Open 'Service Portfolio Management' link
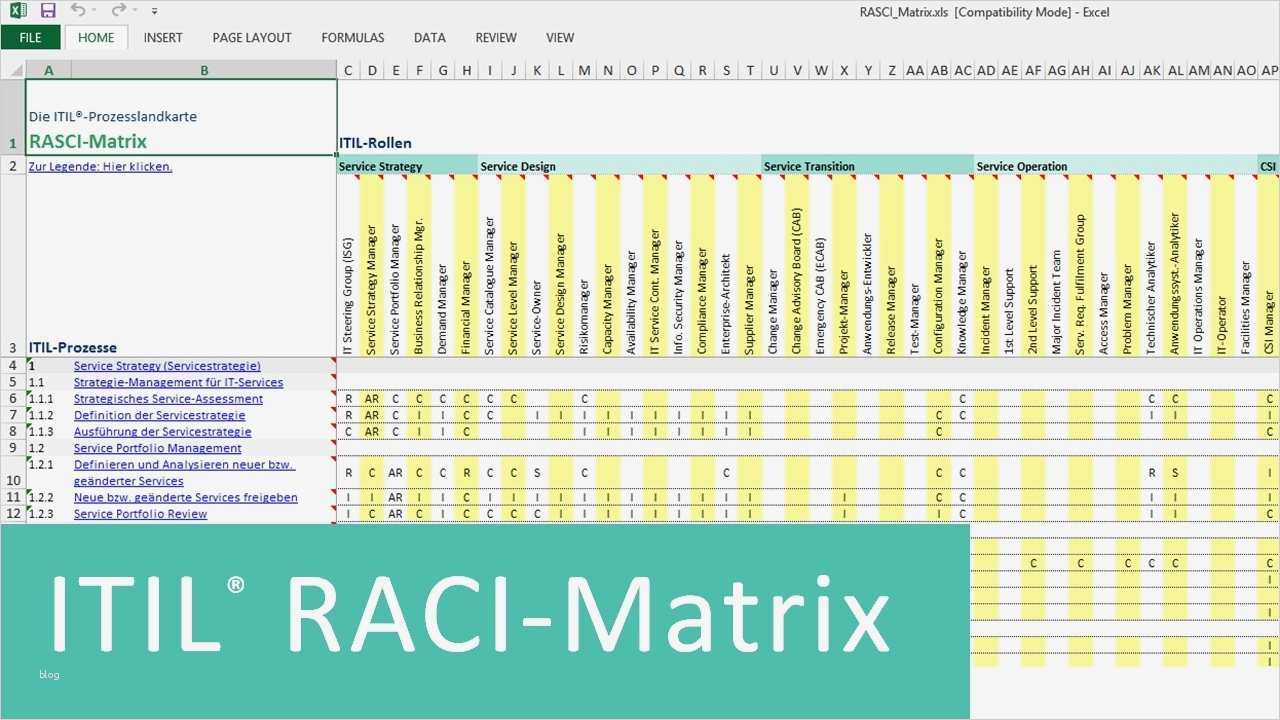The height and width of the screenshot is (720, 1280). click(x=157, y=448)
